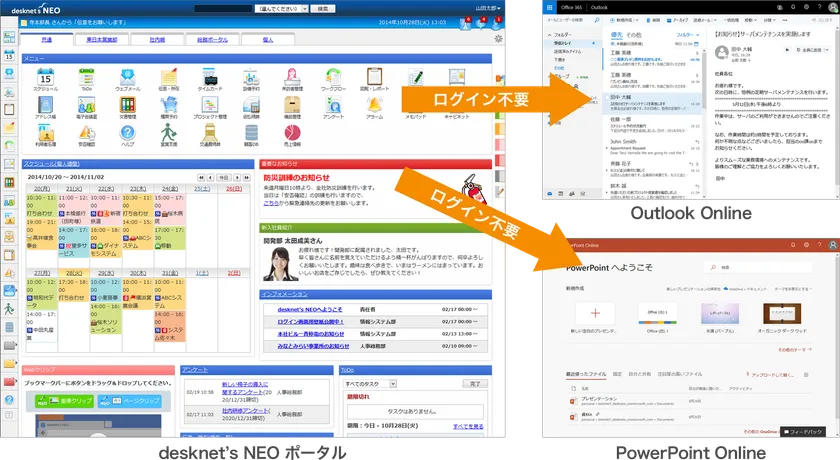
Task: Click the notifications bell in Outlook header
Action: 793,7
